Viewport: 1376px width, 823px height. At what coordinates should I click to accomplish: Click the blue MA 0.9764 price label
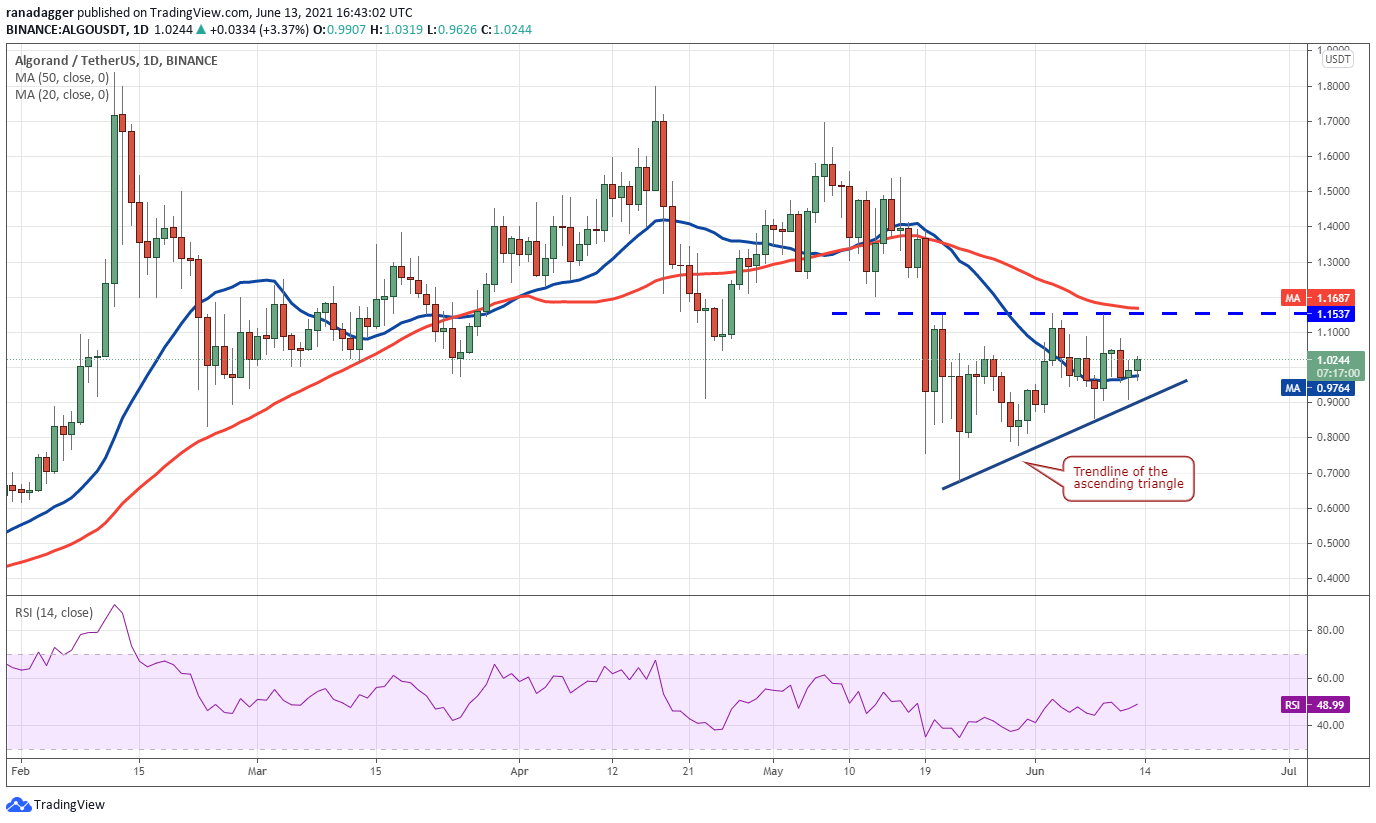[x=1315, y=387]
